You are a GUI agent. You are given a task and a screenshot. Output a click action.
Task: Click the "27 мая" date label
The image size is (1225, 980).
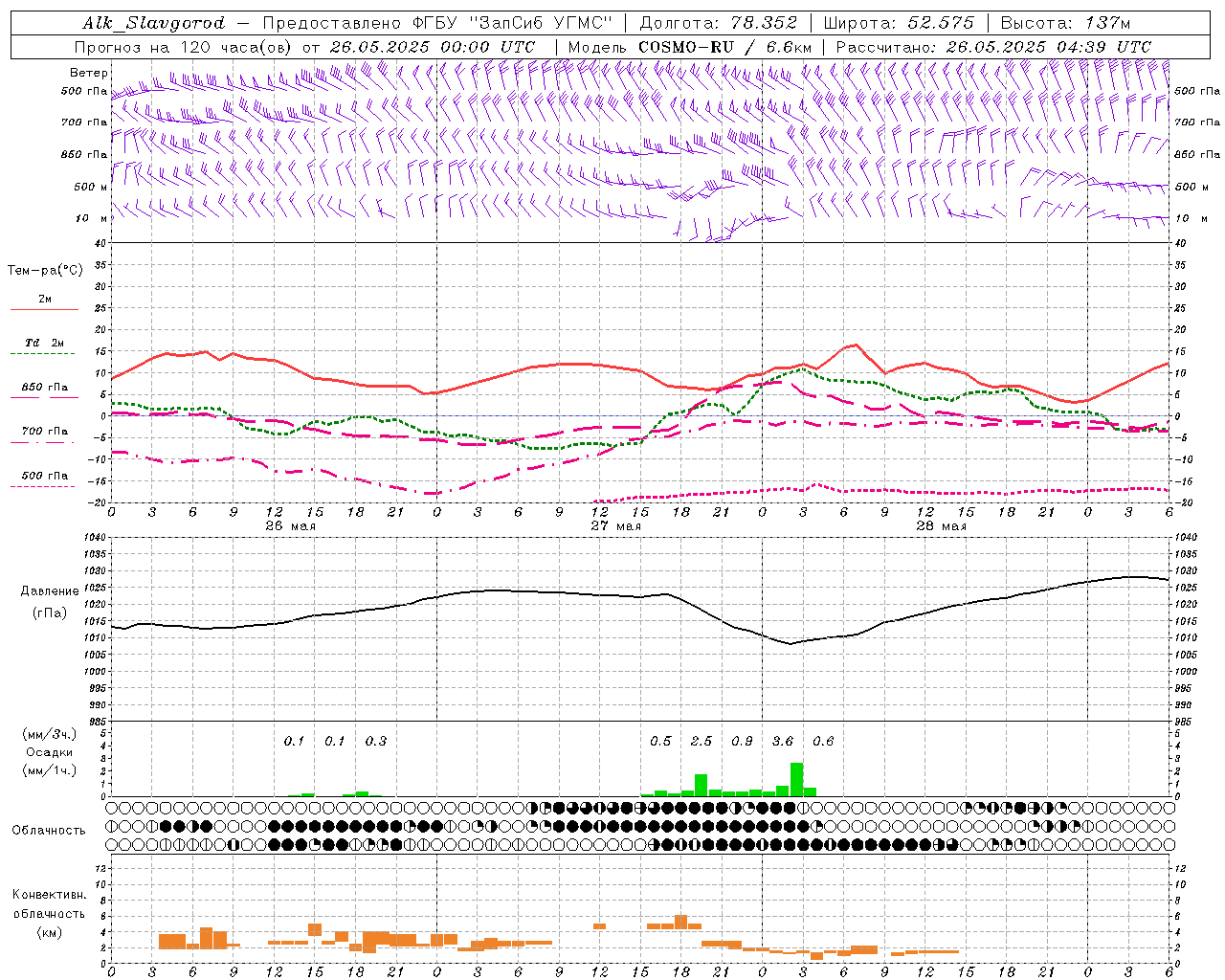click(616, 526)
